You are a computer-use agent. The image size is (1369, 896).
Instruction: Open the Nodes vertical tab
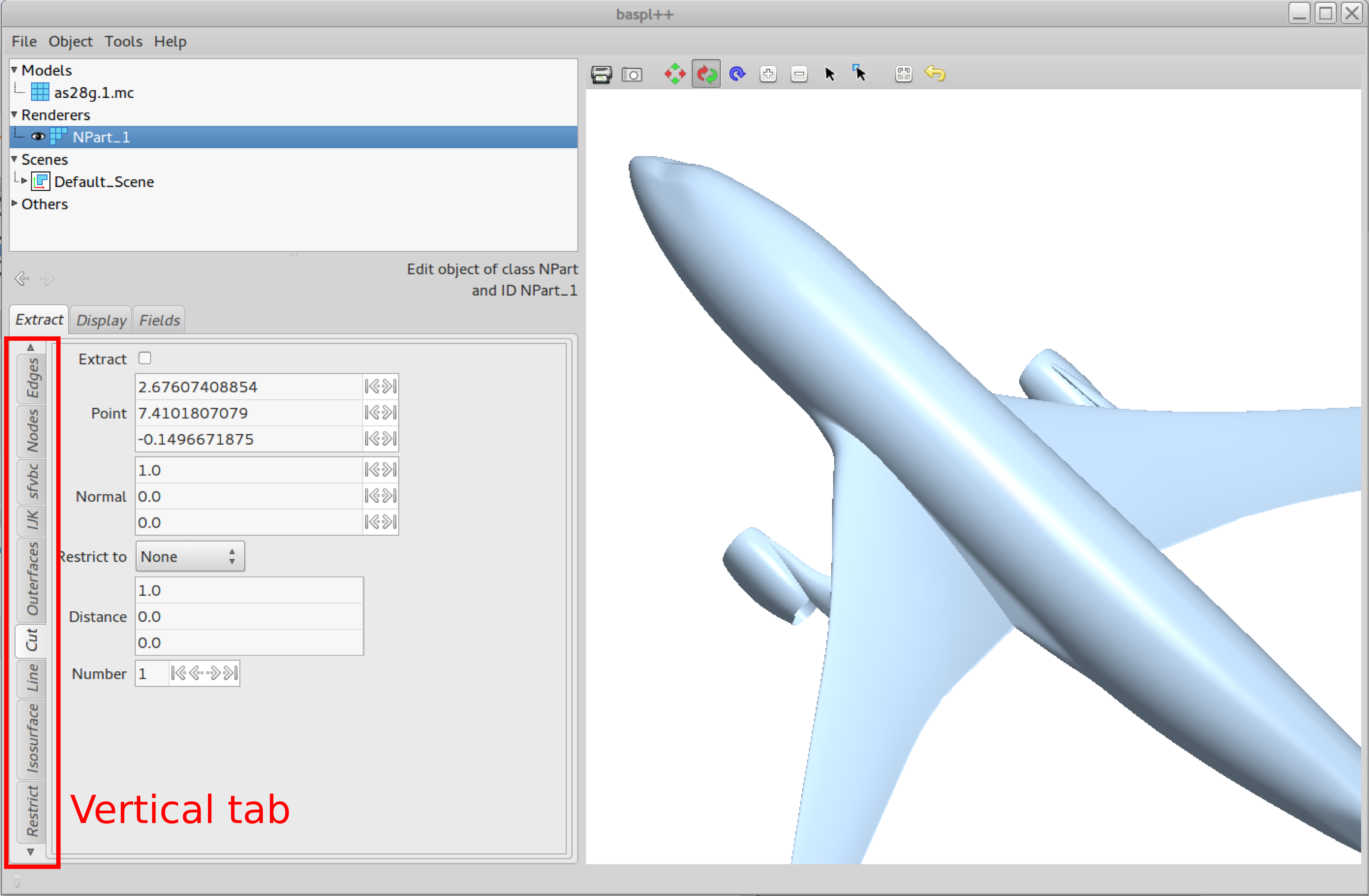[x=32, y=431]
